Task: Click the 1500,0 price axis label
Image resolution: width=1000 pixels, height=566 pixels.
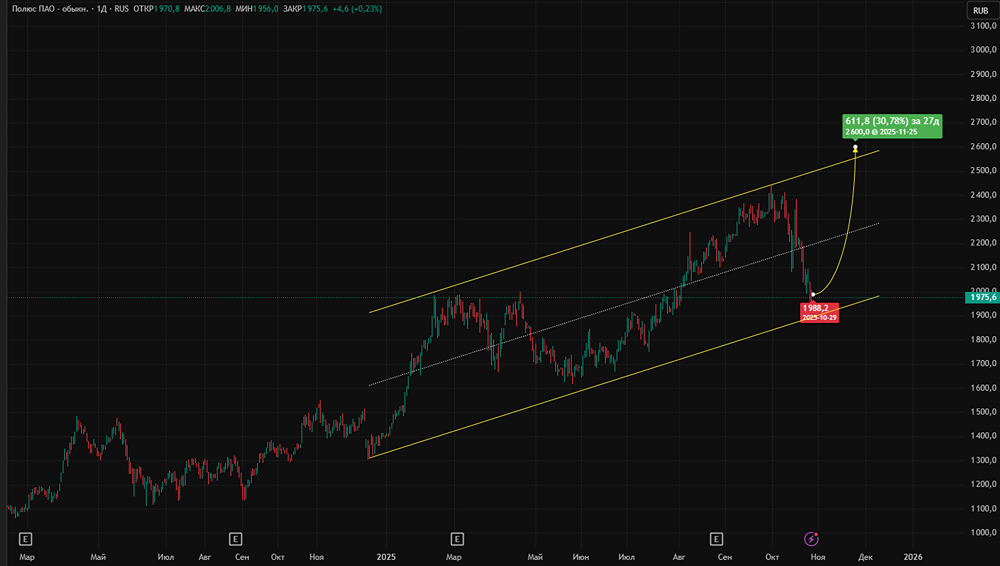Action: pyautogui.click(x=983, y=412)
